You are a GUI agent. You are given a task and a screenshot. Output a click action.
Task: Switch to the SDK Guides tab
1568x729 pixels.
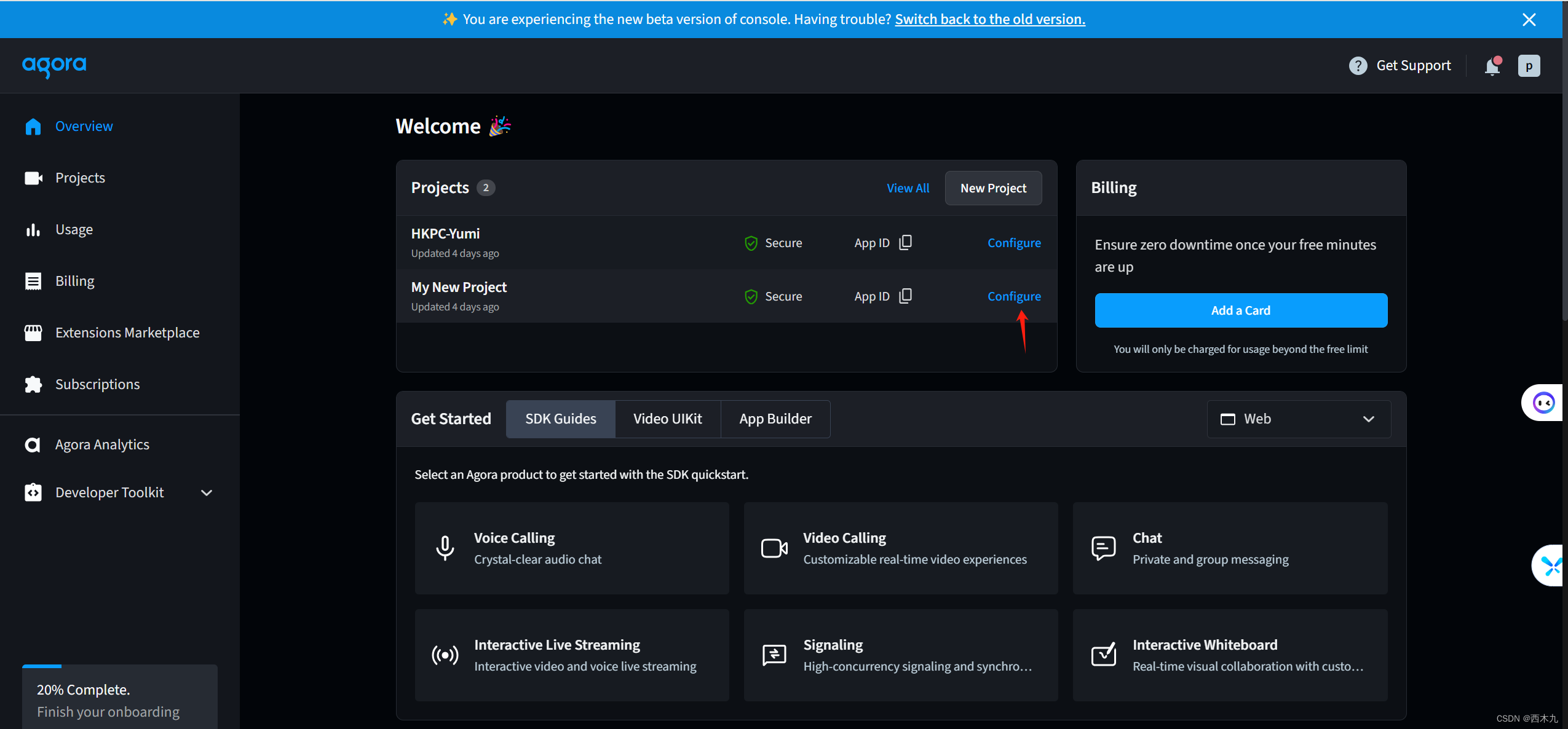click(560, 419)
